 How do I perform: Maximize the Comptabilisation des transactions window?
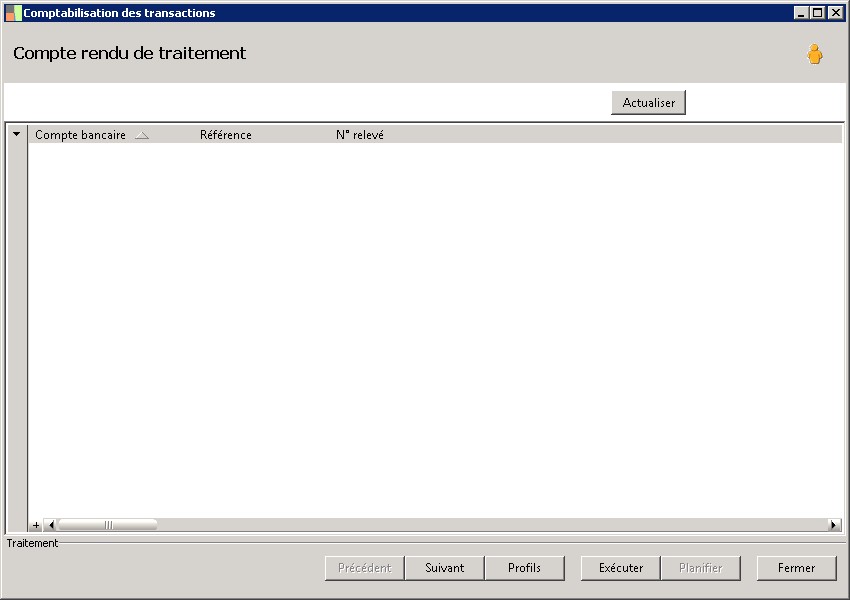point(817,12)
